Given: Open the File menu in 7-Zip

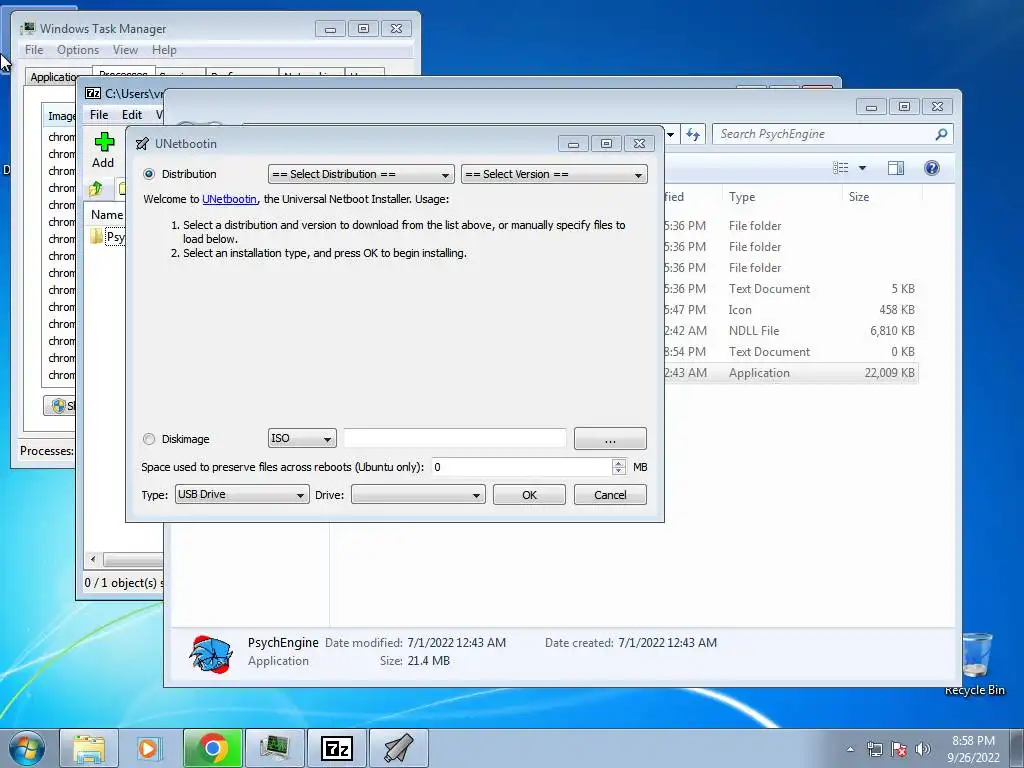Looking at the screenshot, I should (99, 115).
